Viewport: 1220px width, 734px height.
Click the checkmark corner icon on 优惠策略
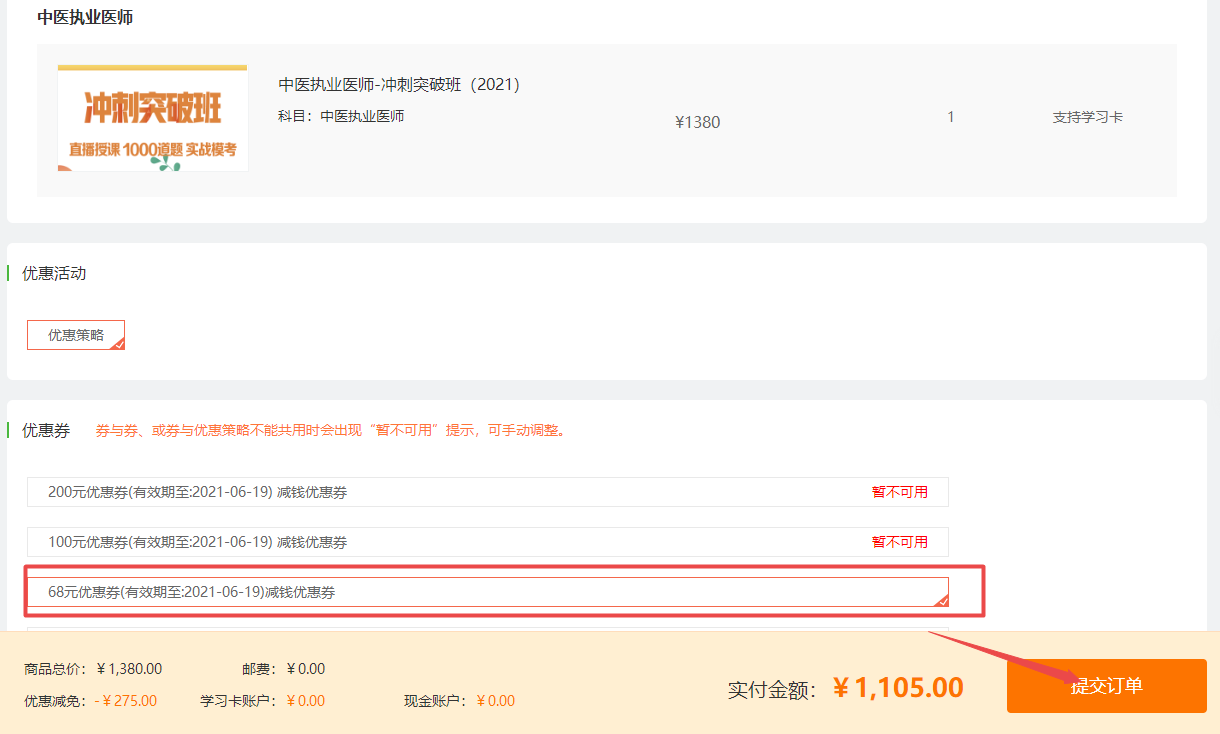[118, 343]
